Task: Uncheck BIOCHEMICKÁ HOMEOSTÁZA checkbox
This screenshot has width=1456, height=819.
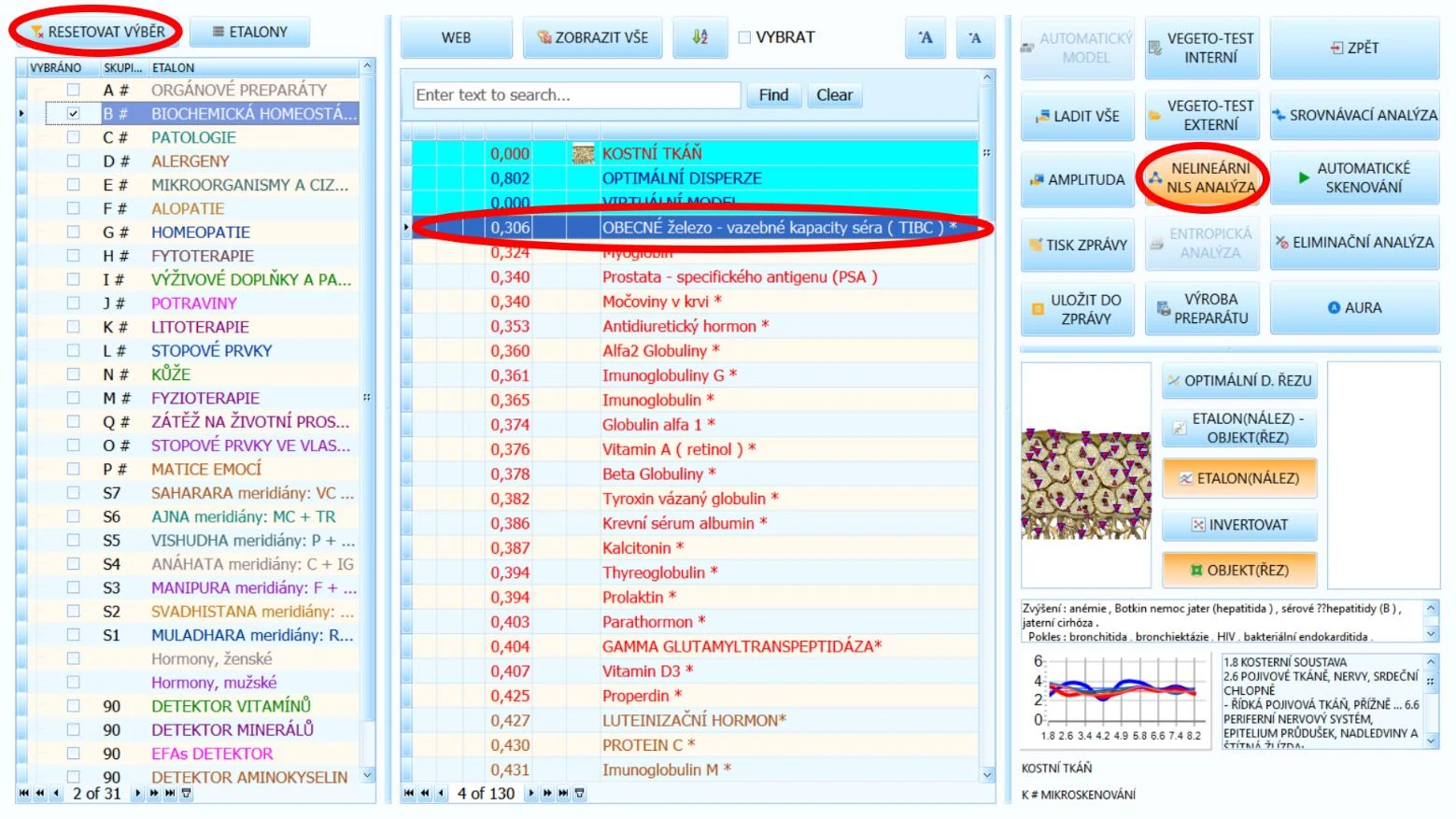Action: 73,113
